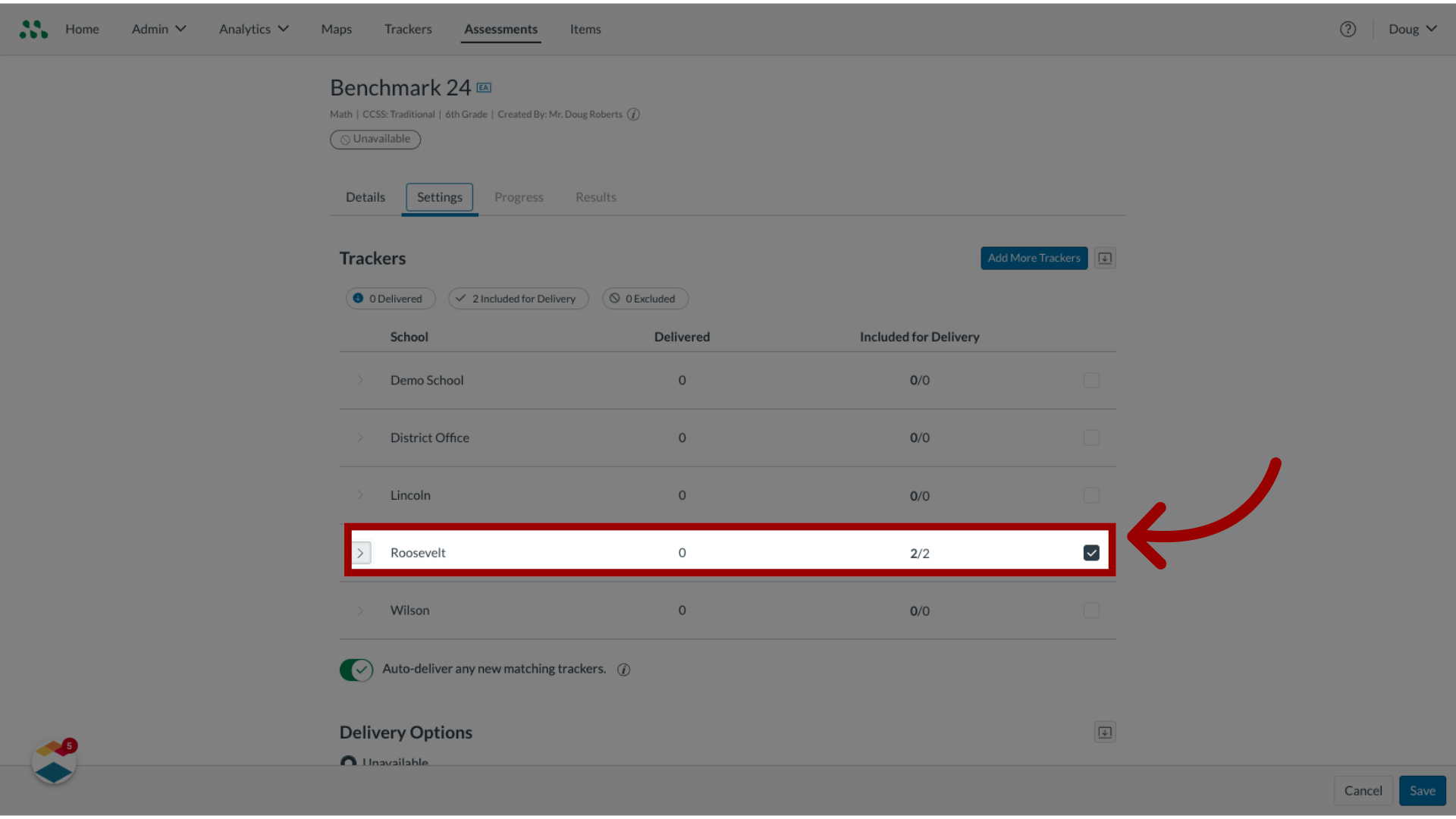Open the Admin dropdown menu

coord(159,29)
